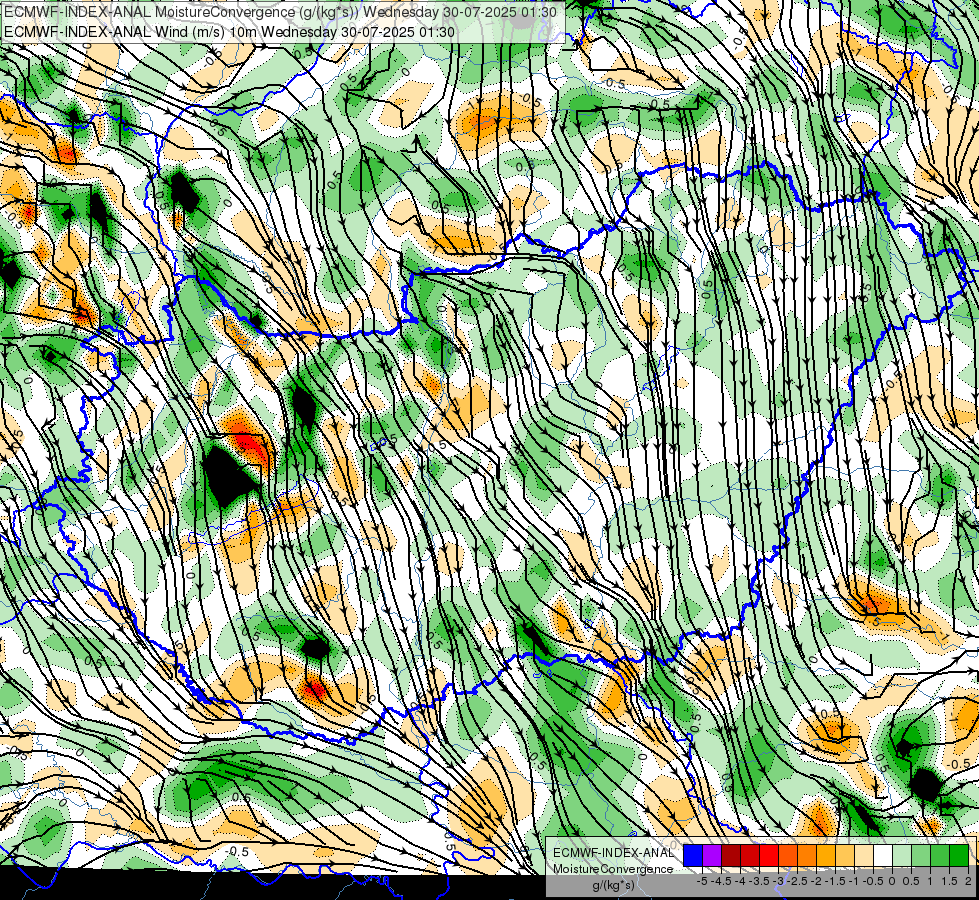Click the blue swatch in the legend
This screenshot has width=979, height=900.
tap(693, 855)
